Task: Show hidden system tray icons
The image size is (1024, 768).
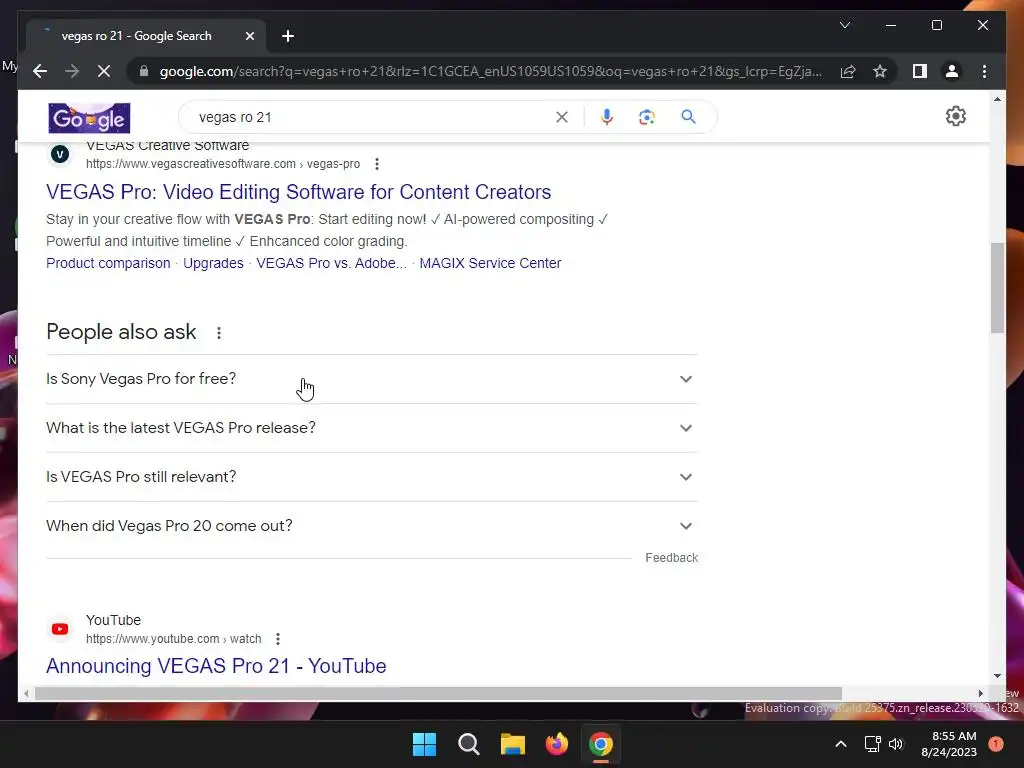Action: pos(841,744)
